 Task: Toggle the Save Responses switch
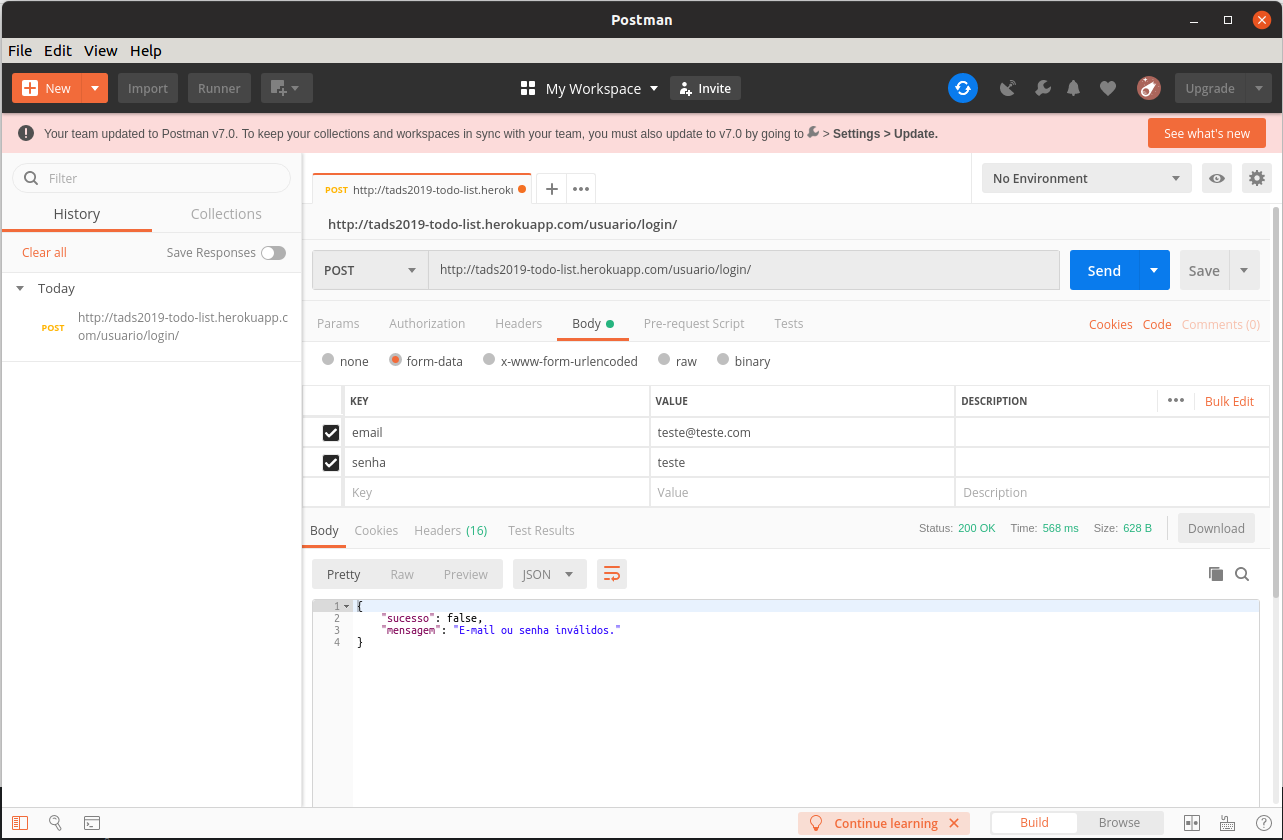point(273,253)
